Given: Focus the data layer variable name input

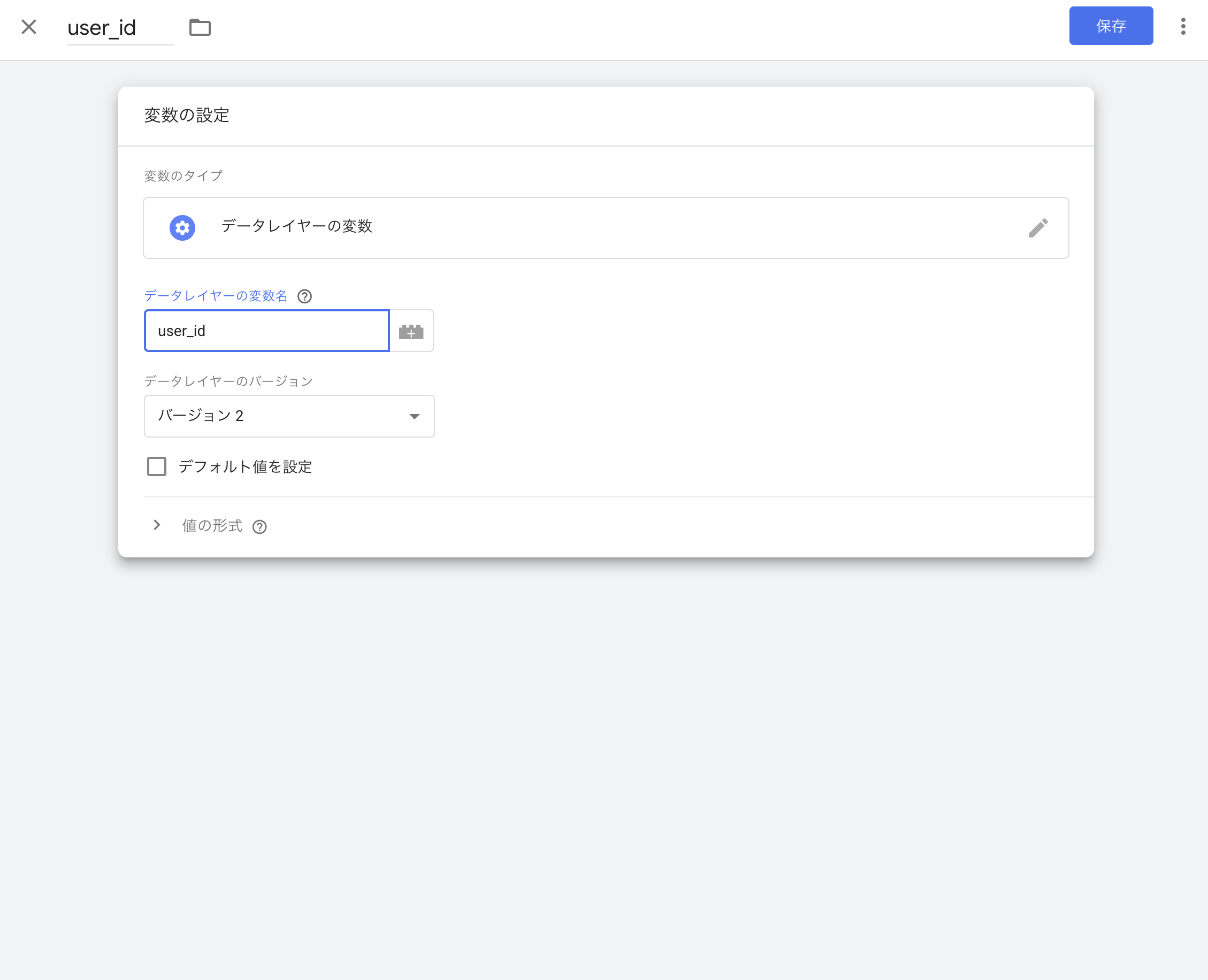Looking at the screenshot, I should coord(266,331).
